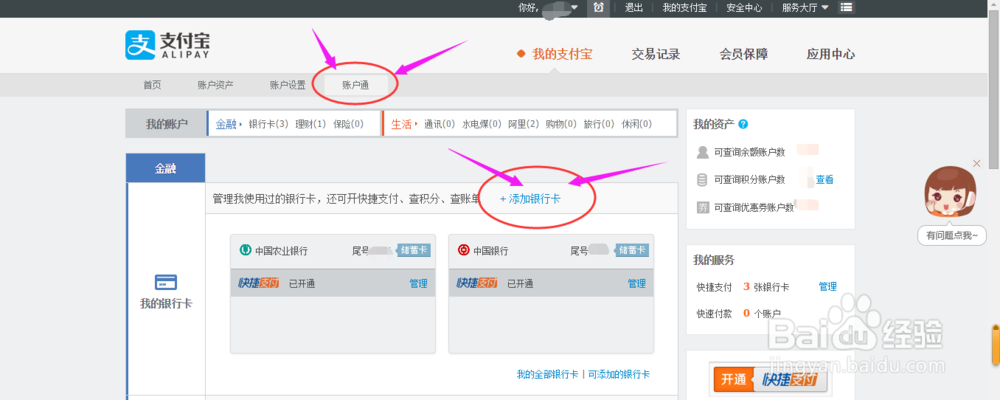Open the alarm clock reminder icon

pyautogui.click(x=598, y=8)
